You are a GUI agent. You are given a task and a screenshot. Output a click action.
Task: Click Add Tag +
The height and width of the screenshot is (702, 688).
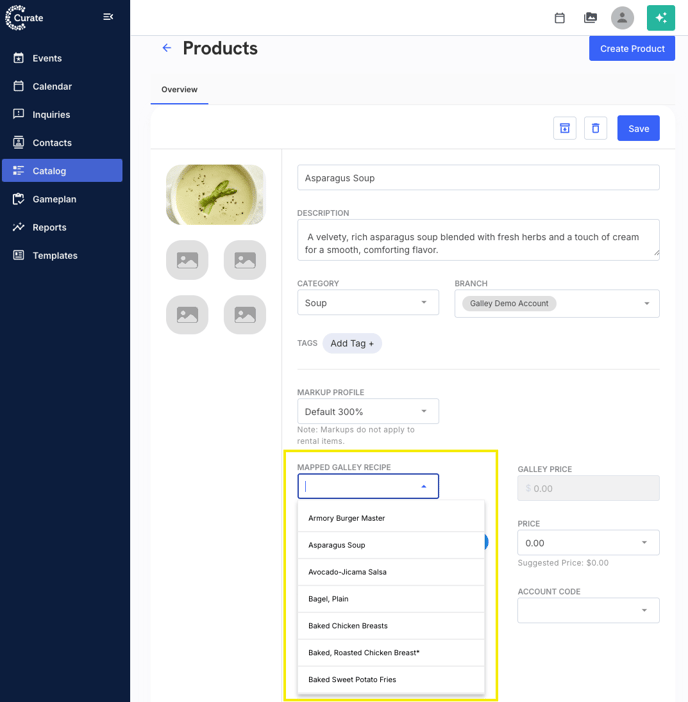[x=352, y=343]
